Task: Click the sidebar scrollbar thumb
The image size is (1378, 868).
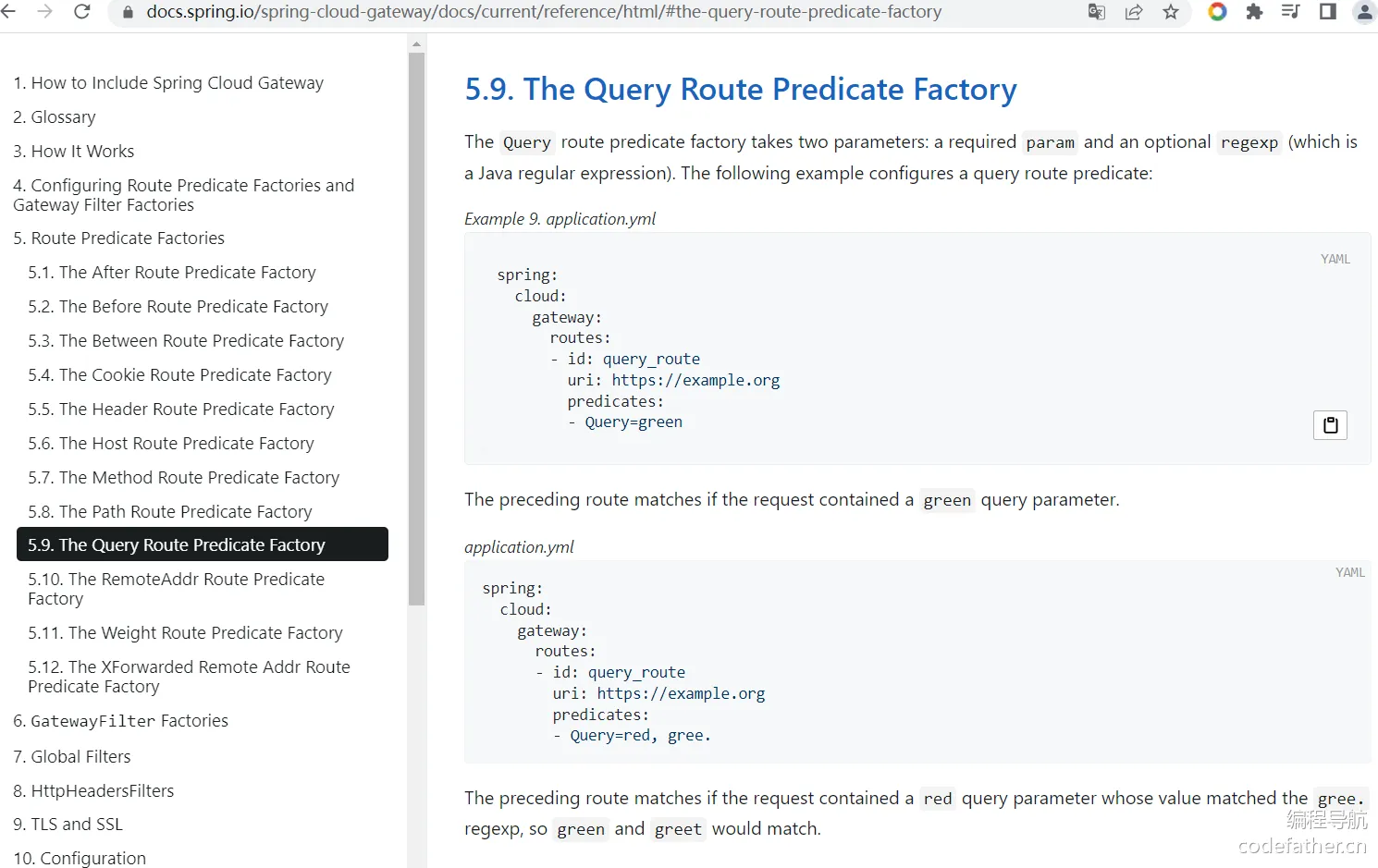Action: pos(416,329)
